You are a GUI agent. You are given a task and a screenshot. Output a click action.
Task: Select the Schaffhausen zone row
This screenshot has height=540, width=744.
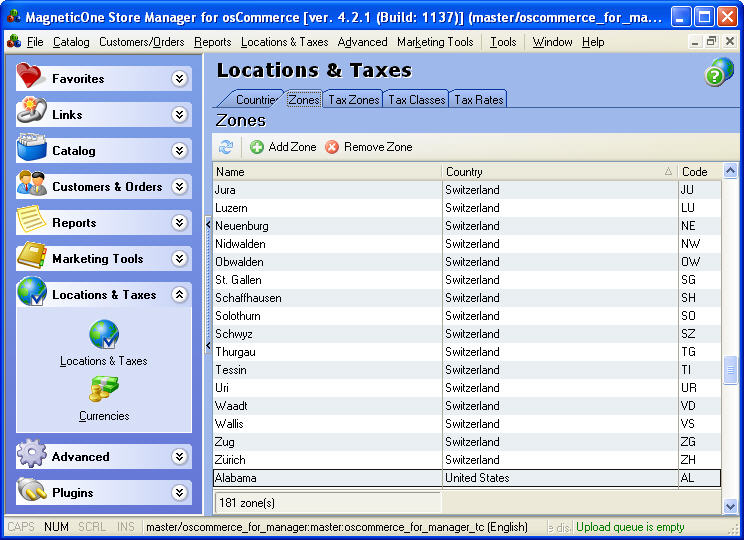(467, 298)
